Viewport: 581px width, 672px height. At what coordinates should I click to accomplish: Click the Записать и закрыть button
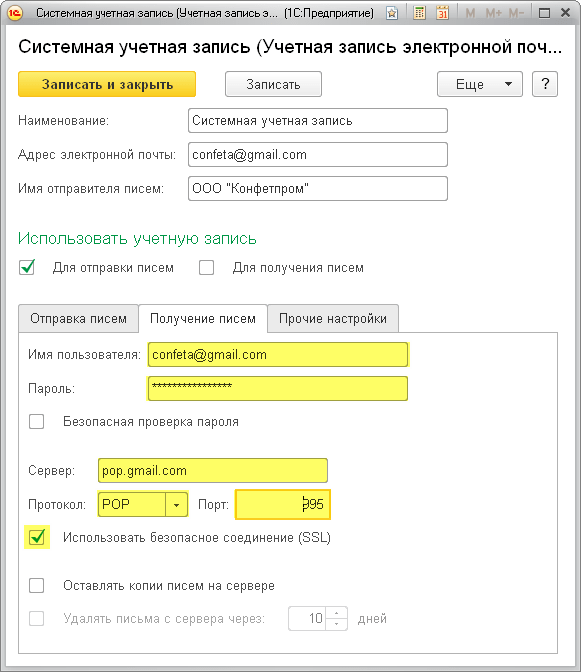point(107,84)
